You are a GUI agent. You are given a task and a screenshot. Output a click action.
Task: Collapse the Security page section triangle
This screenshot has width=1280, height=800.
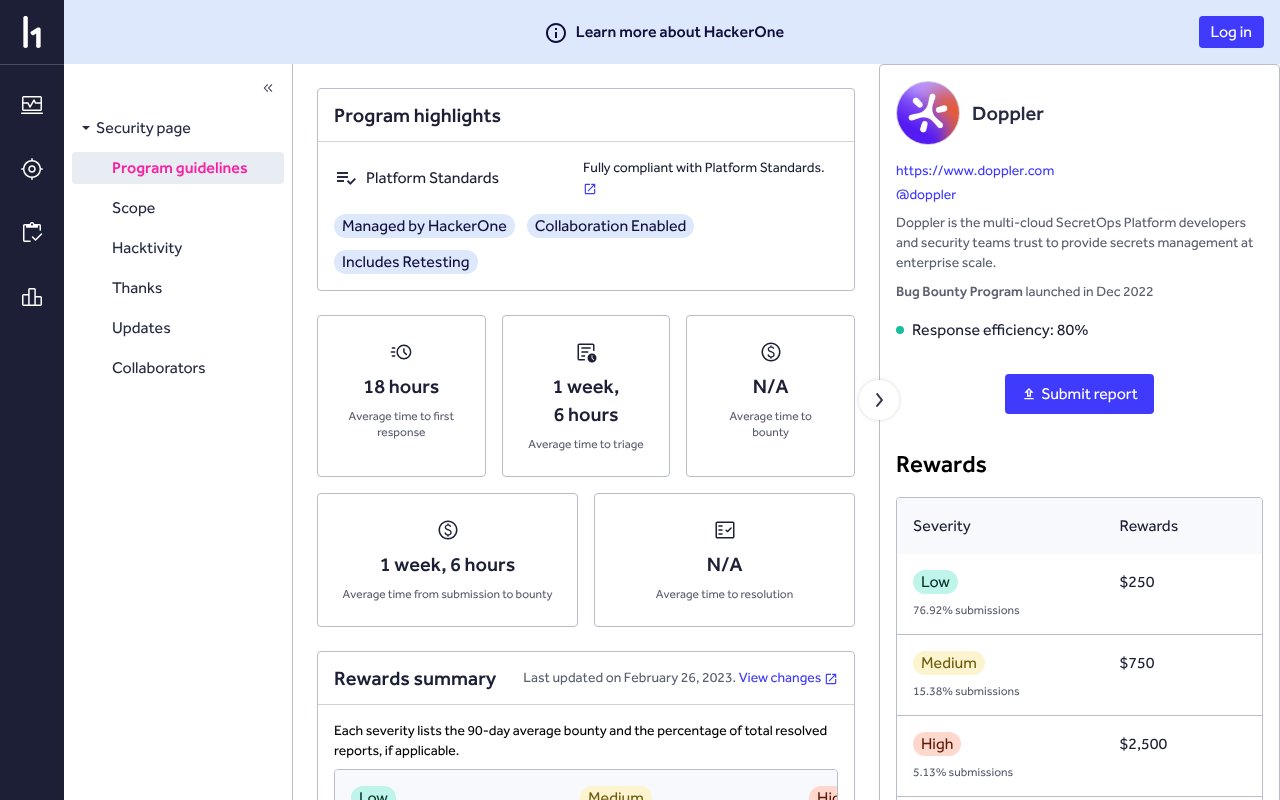[x=87, y=128]
